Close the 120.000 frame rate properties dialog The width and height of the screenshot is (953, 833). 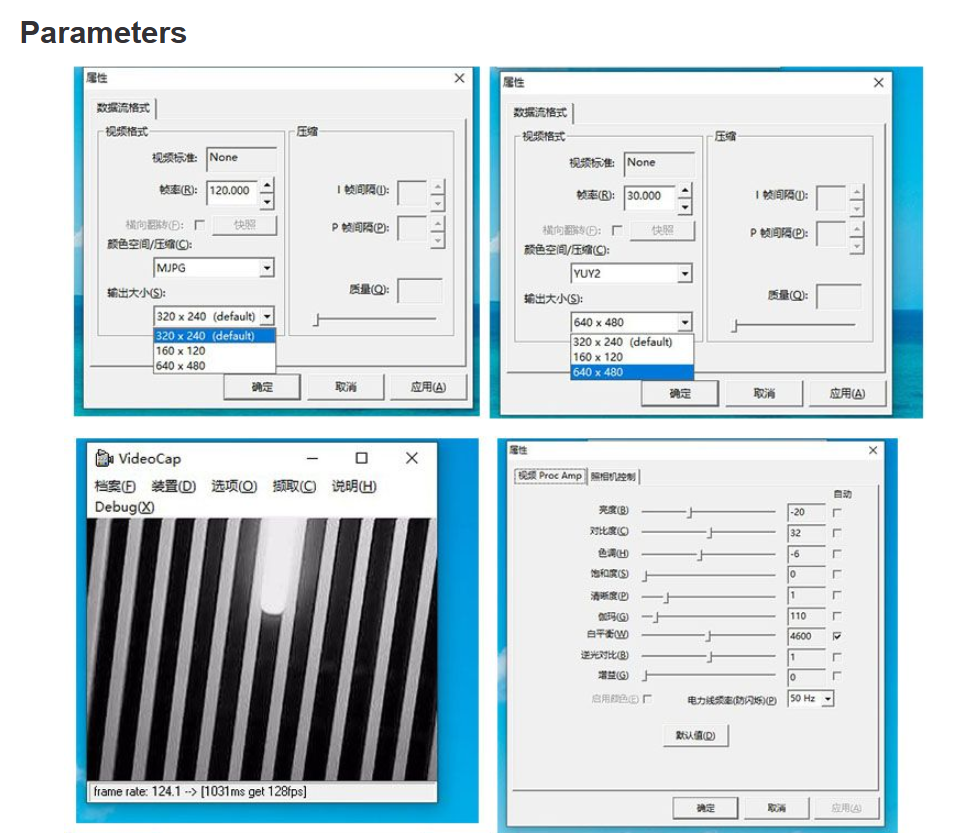(459, 78)
